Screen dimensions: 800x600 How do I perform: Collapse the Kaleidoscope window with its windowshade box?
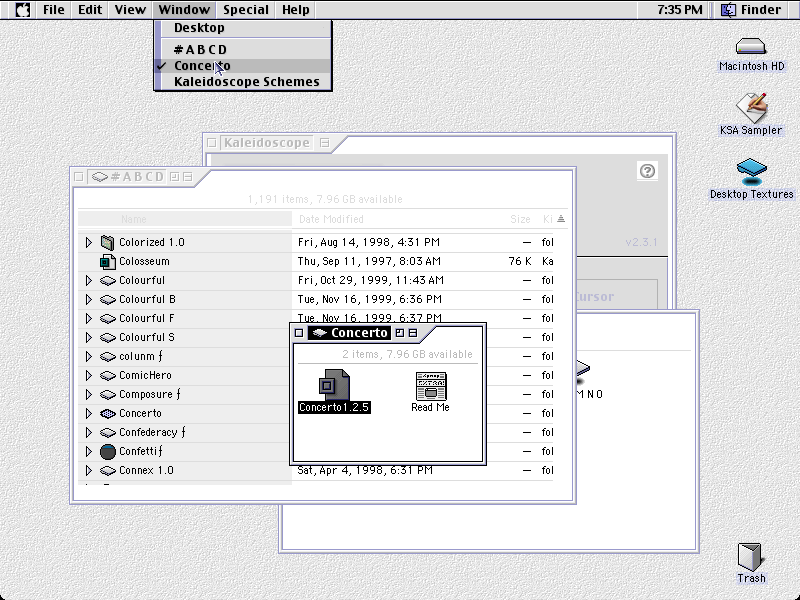pos(324,143)
